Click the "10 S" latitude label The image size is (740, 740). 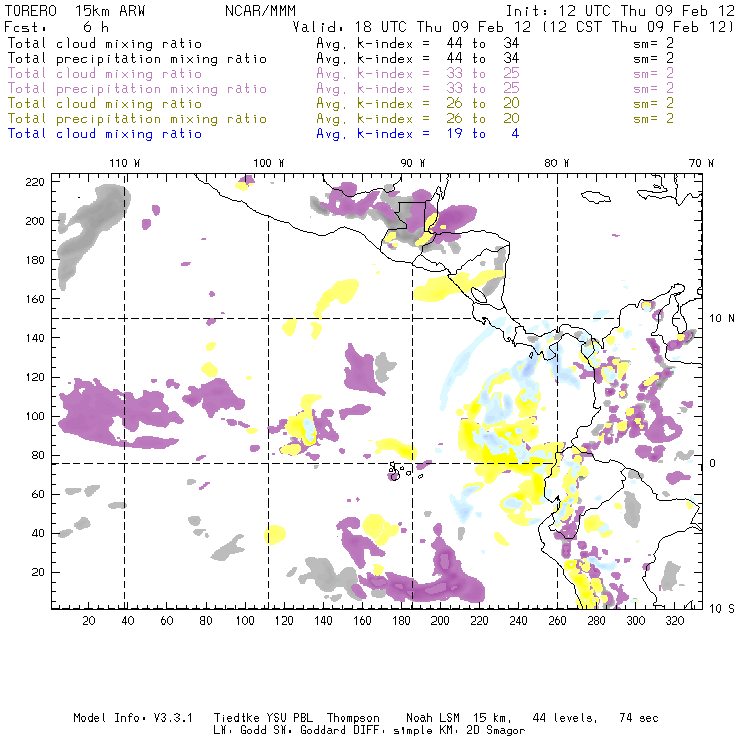722,609
